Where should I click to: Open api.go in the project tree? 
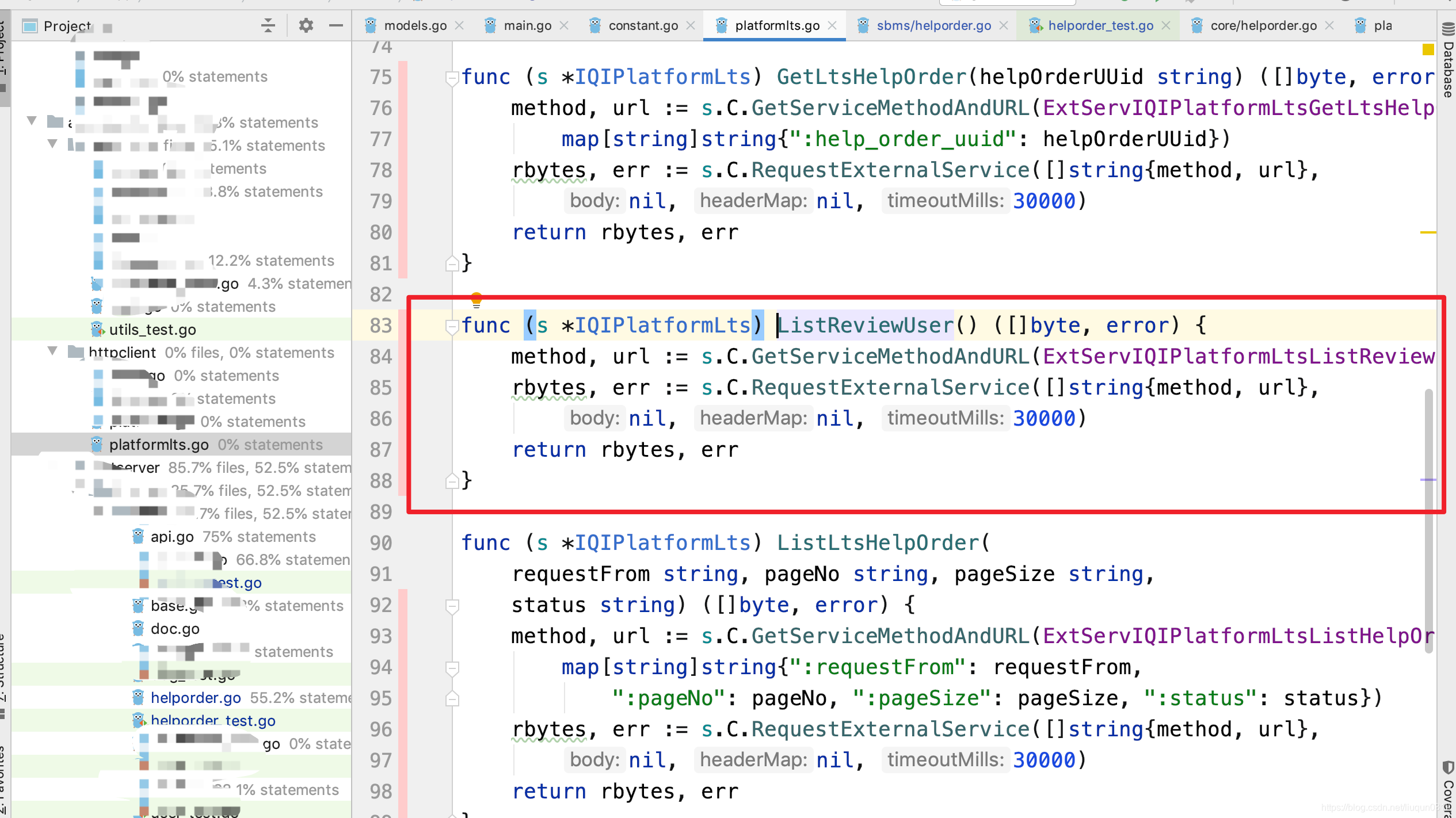click(172, 537)
